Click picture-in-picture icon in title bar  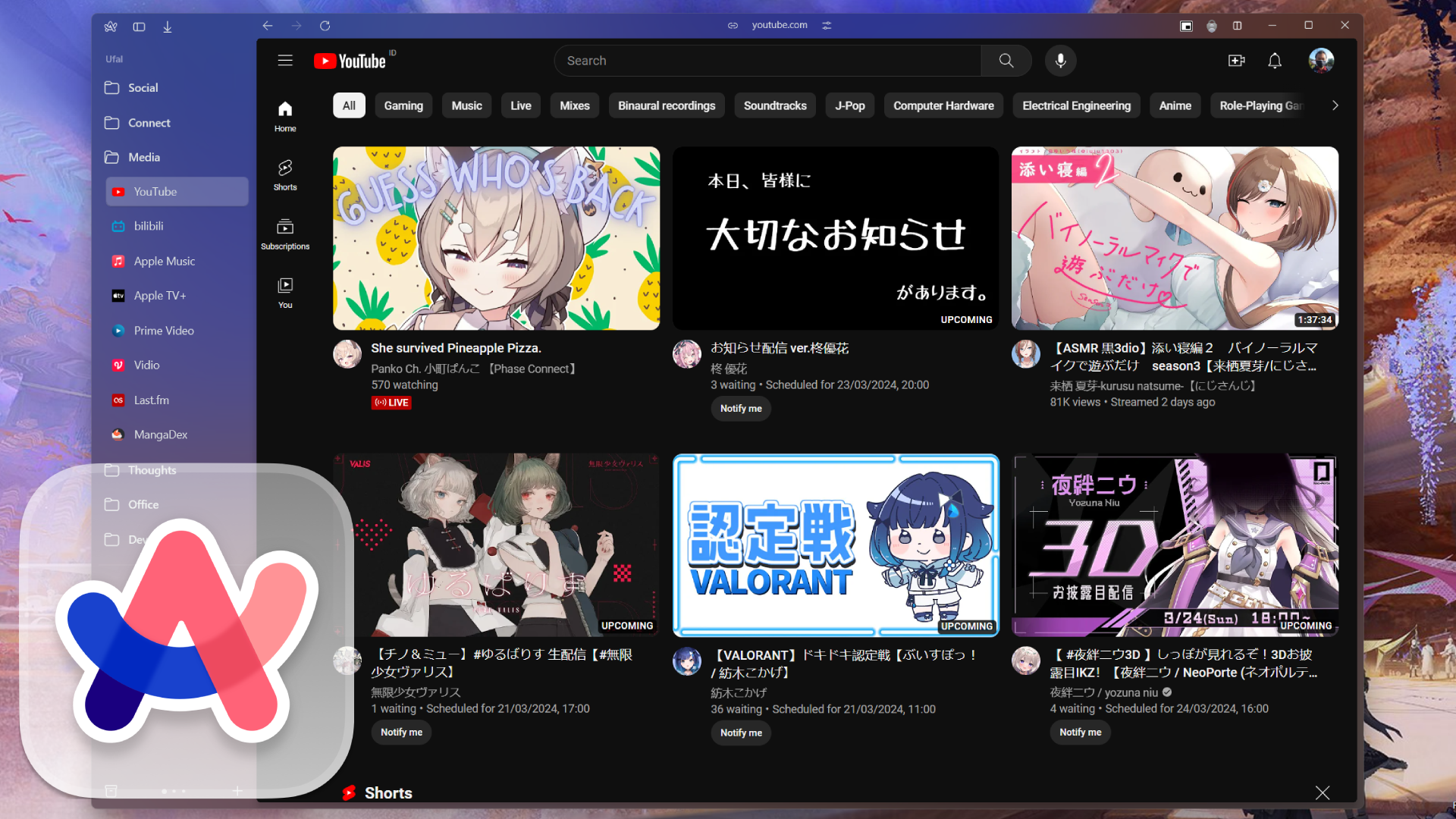coord(1186,26)
